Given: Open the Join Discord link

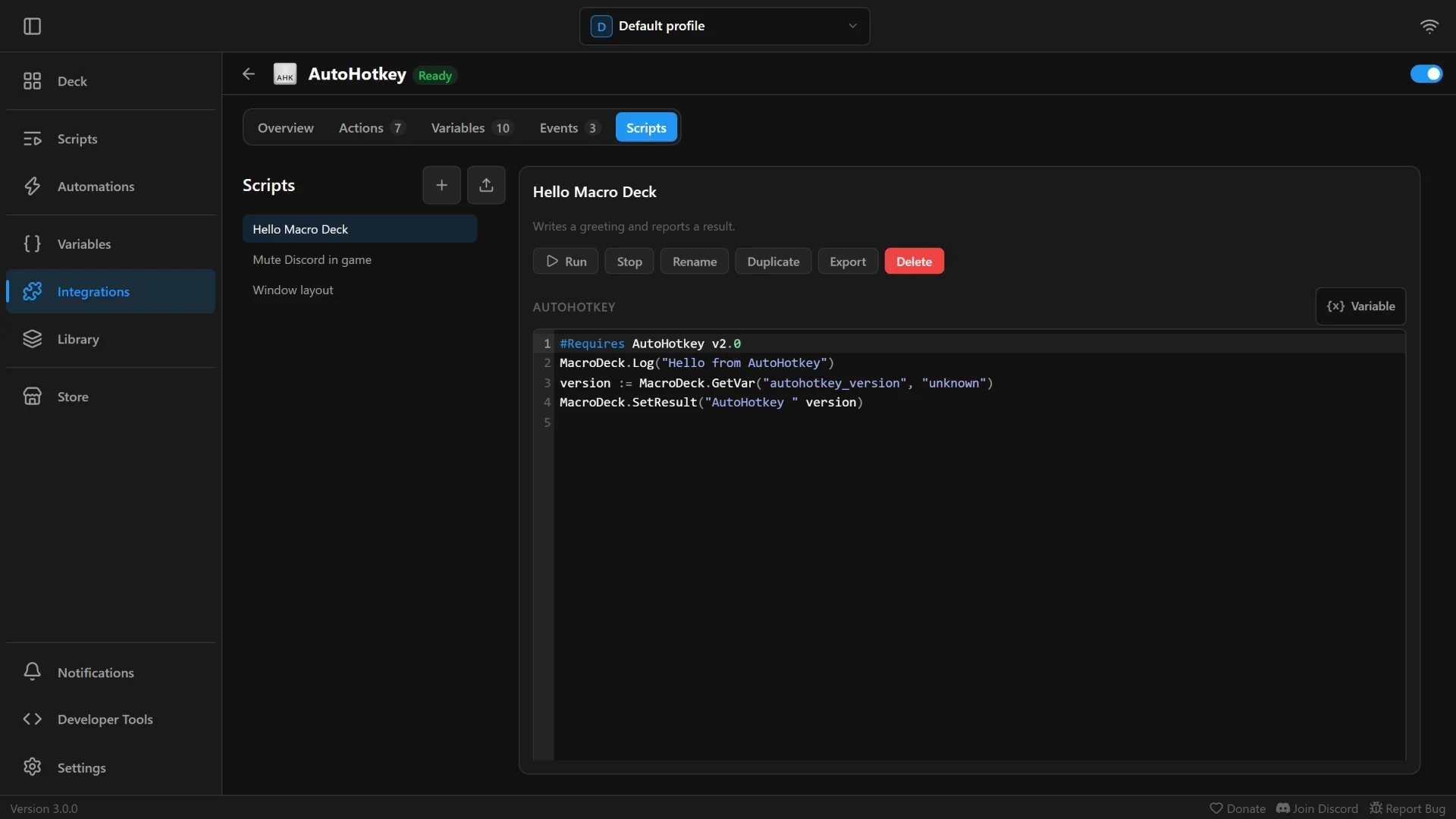Looking at the screenshot, I should (x=1317, y=808).
